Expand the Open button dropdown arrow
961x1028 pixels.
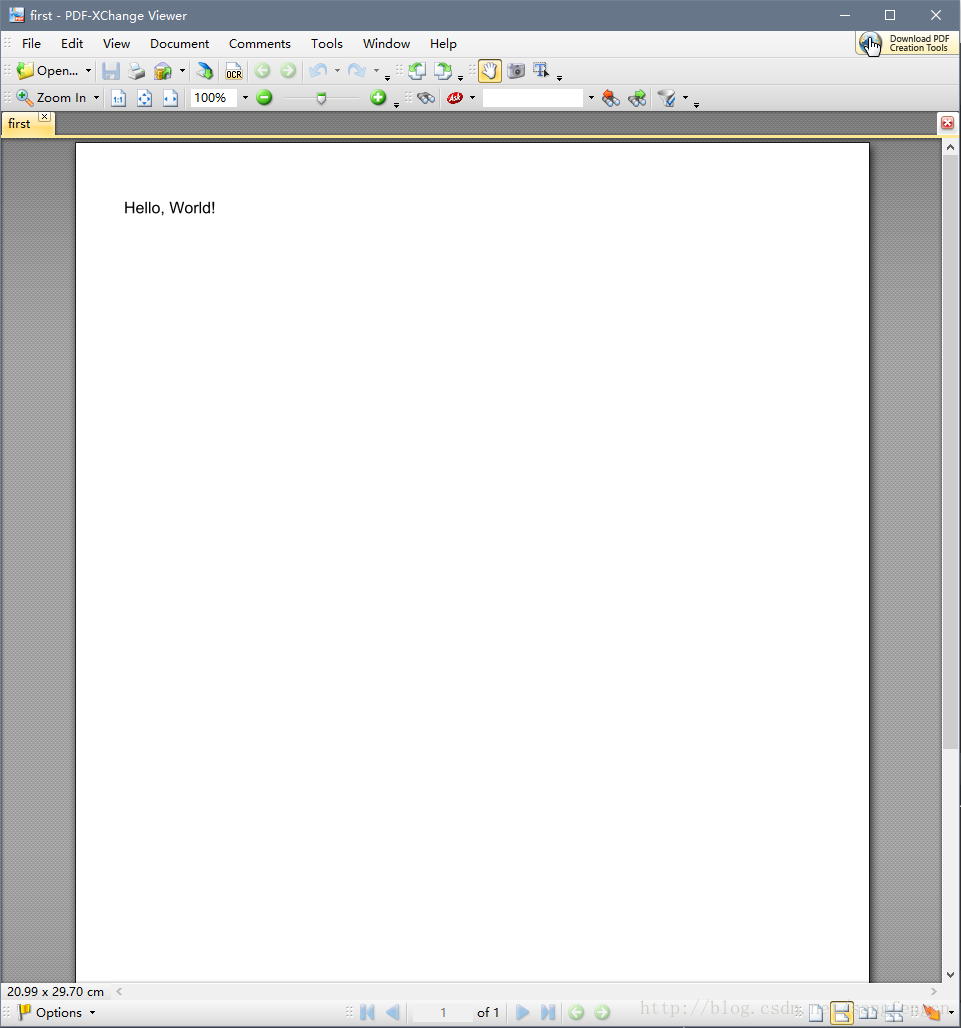pyautogui.click(x=88, y=71)
